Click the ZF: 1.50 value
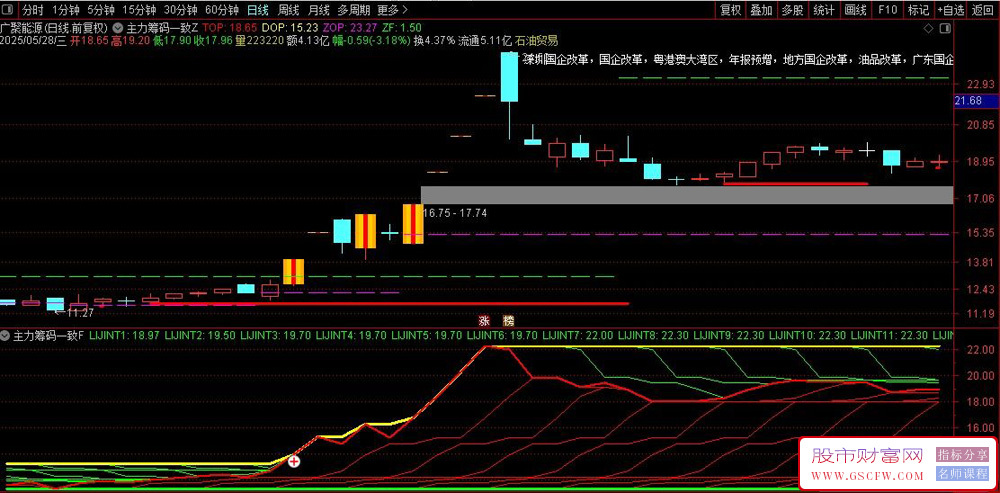 [x=402, y=28]
